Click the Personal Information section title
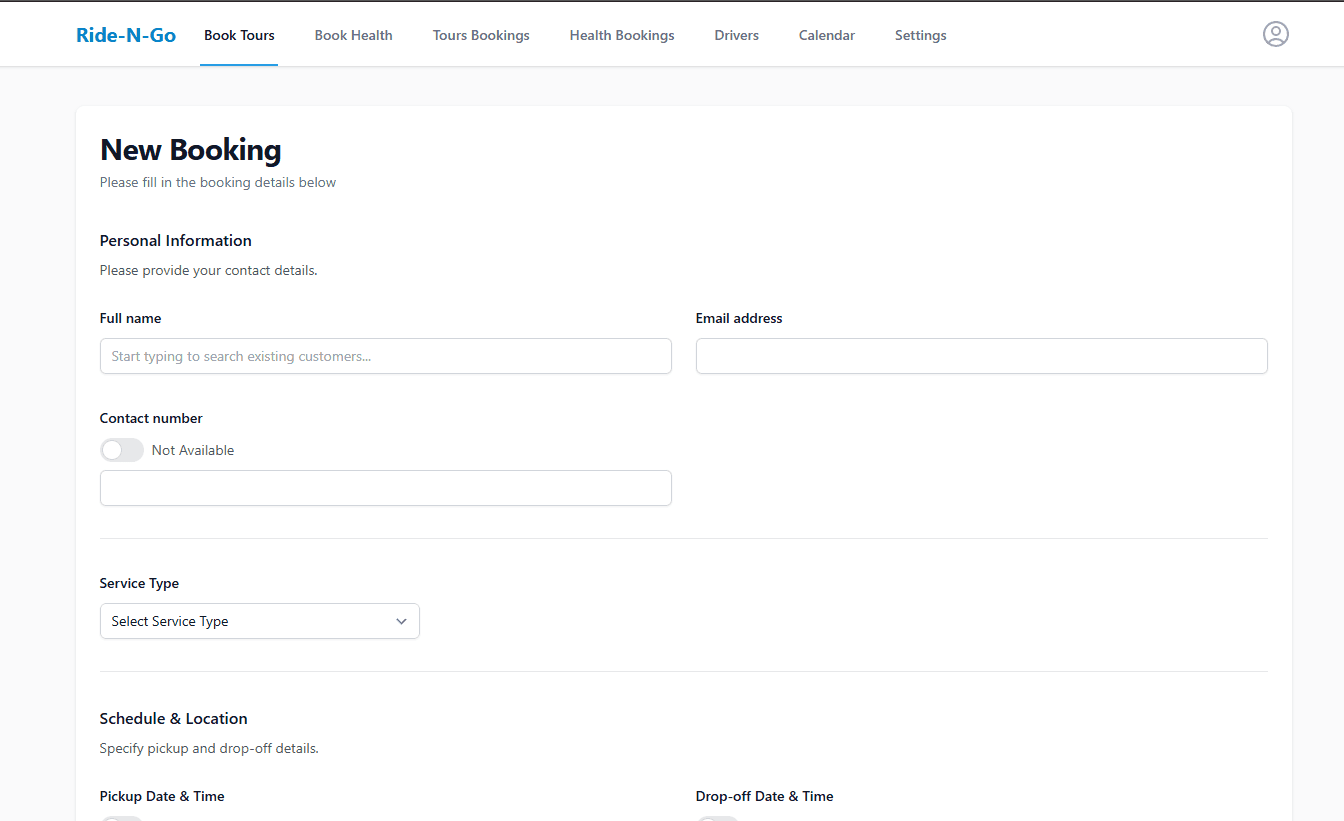This screenshot has width=1344, height=821. 176,241
